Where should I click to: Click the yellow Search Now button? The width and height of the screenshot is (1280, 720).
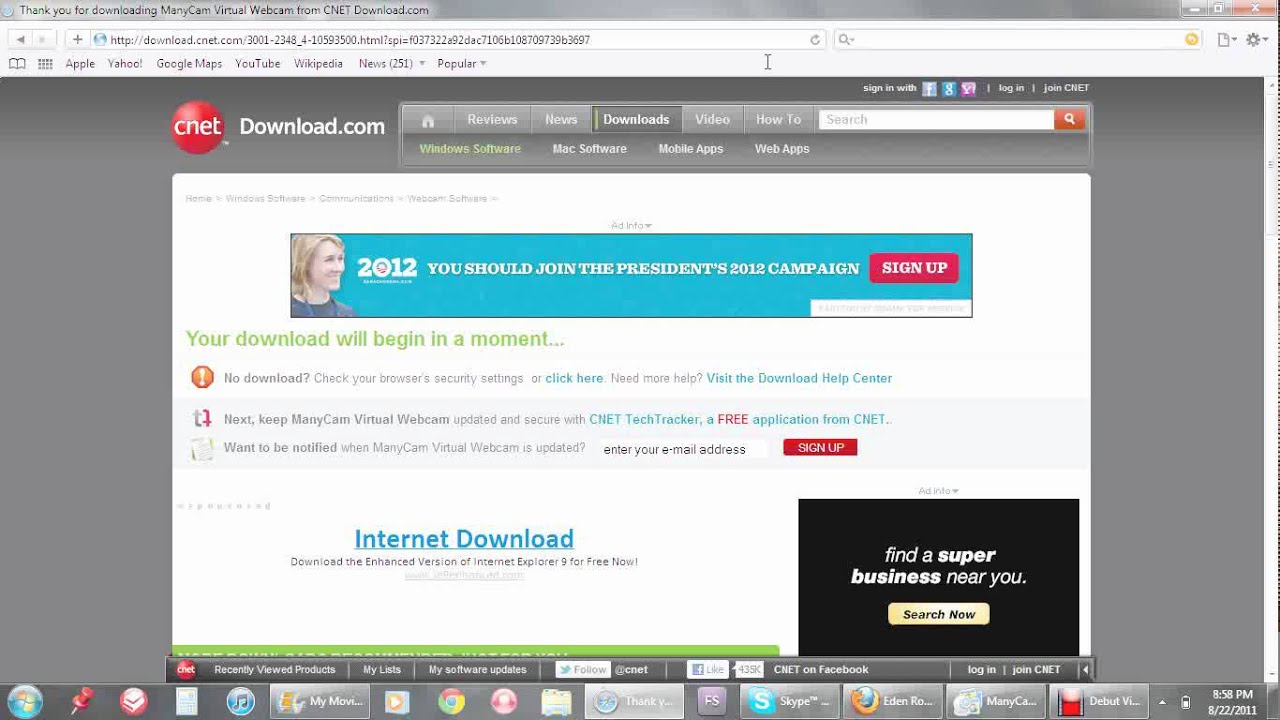tap(939, 614)
